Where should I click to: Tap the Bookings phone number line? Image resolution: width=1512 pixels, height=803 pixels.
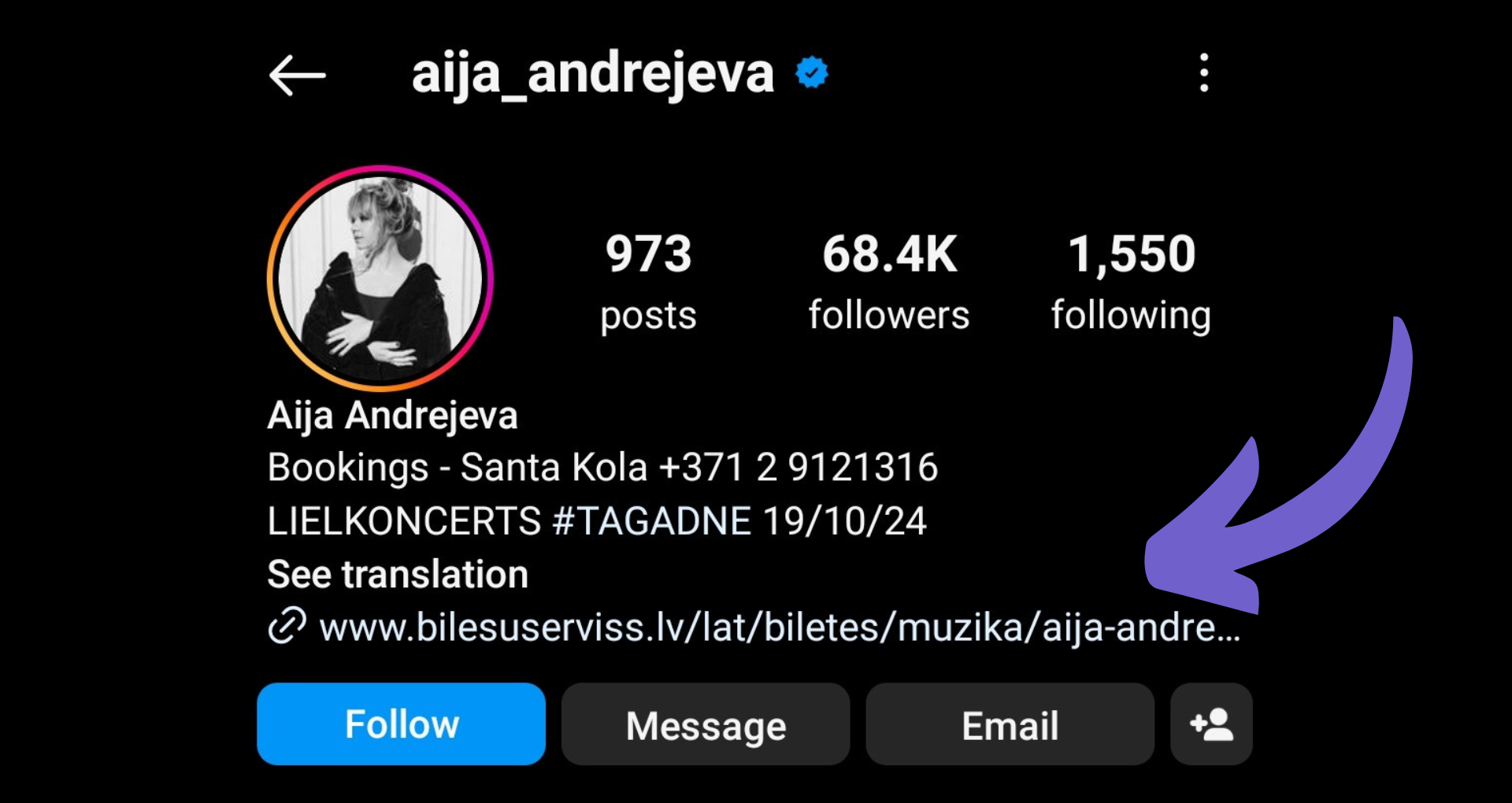click(602, 468)
